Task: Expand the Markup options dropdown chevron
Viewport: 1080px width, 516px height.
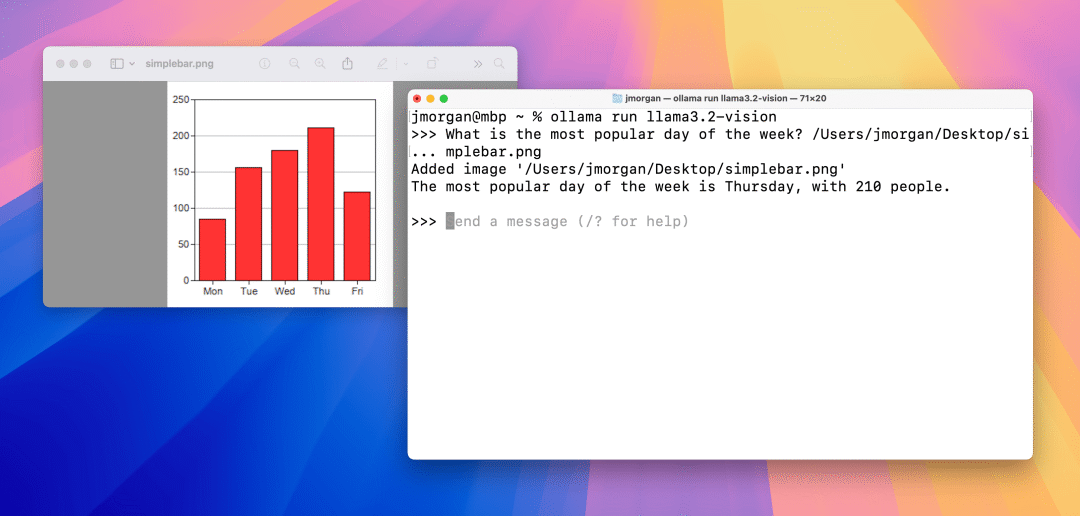Action: pyautogui.click(x=406, y=64)
